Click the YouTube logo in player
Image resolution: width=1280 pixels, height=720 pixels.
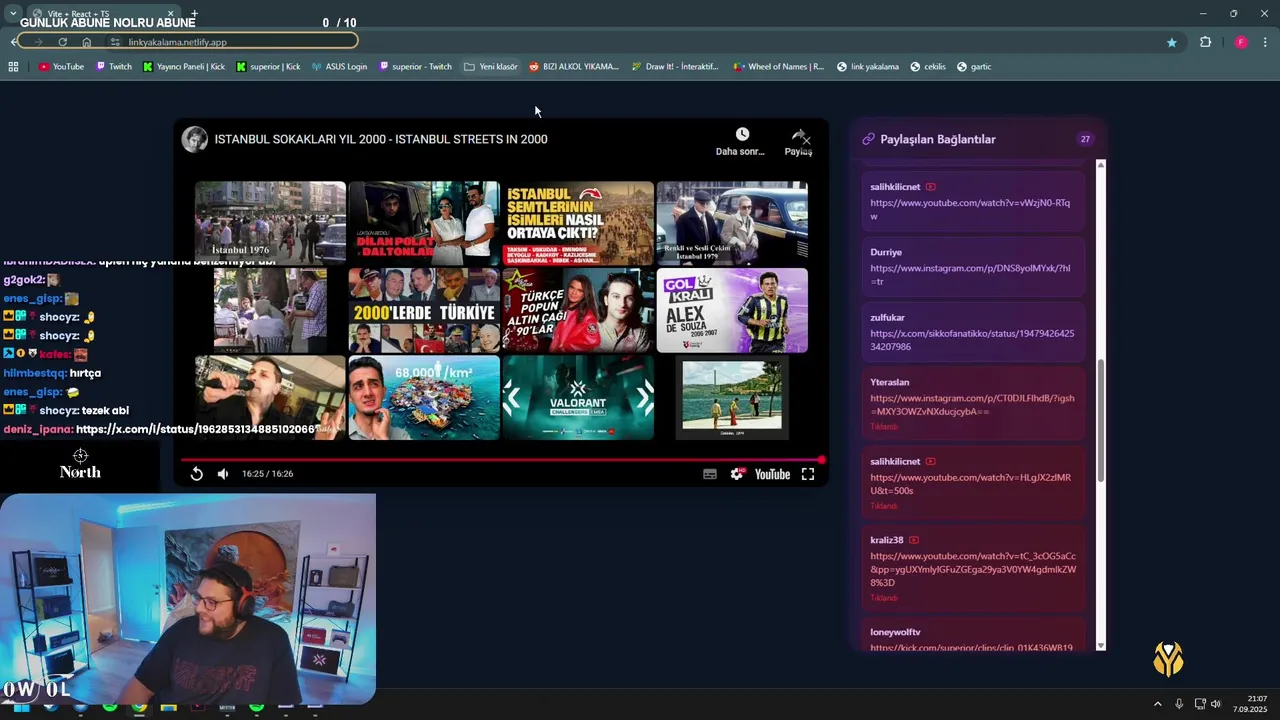772,474
